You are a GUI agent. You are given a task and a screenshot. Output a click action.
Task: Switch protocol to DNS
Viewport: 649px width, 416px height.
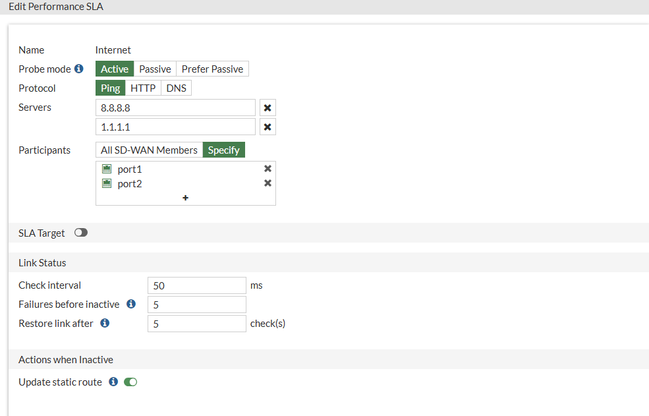point(176,88)
